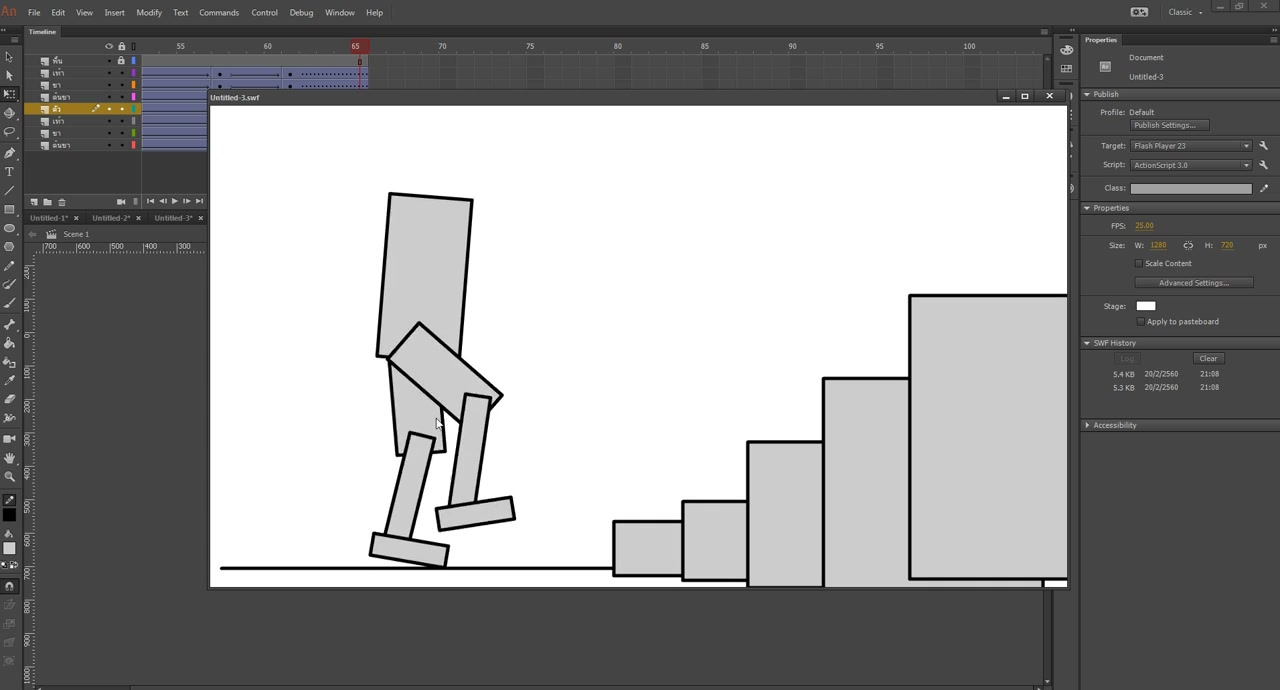Create a new layer in timeline
The height and width of the screenshot is (690, 1280).
(34, 202)
